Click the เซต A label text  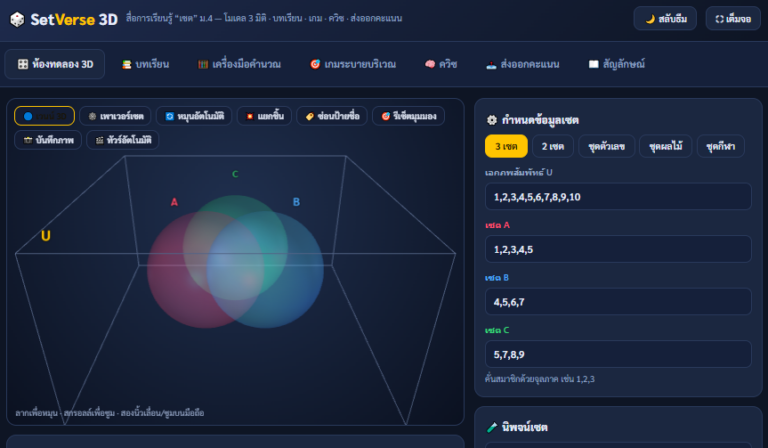click(497, 225)
